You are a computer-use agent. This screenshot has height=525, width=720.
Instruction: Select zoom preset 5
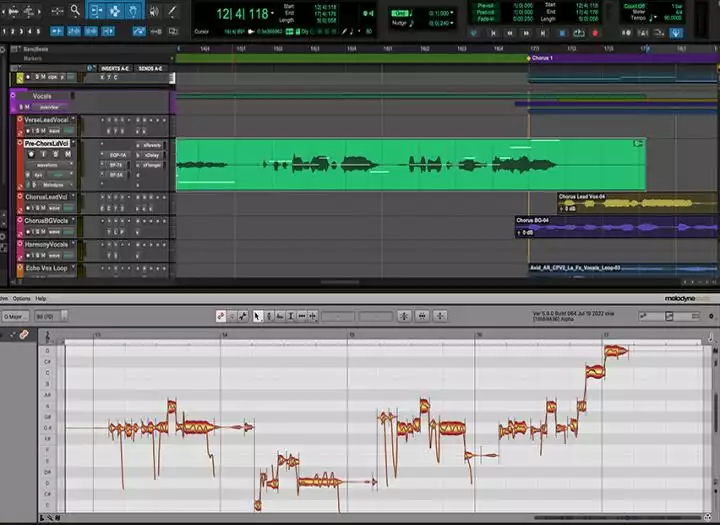click(38, 32)
